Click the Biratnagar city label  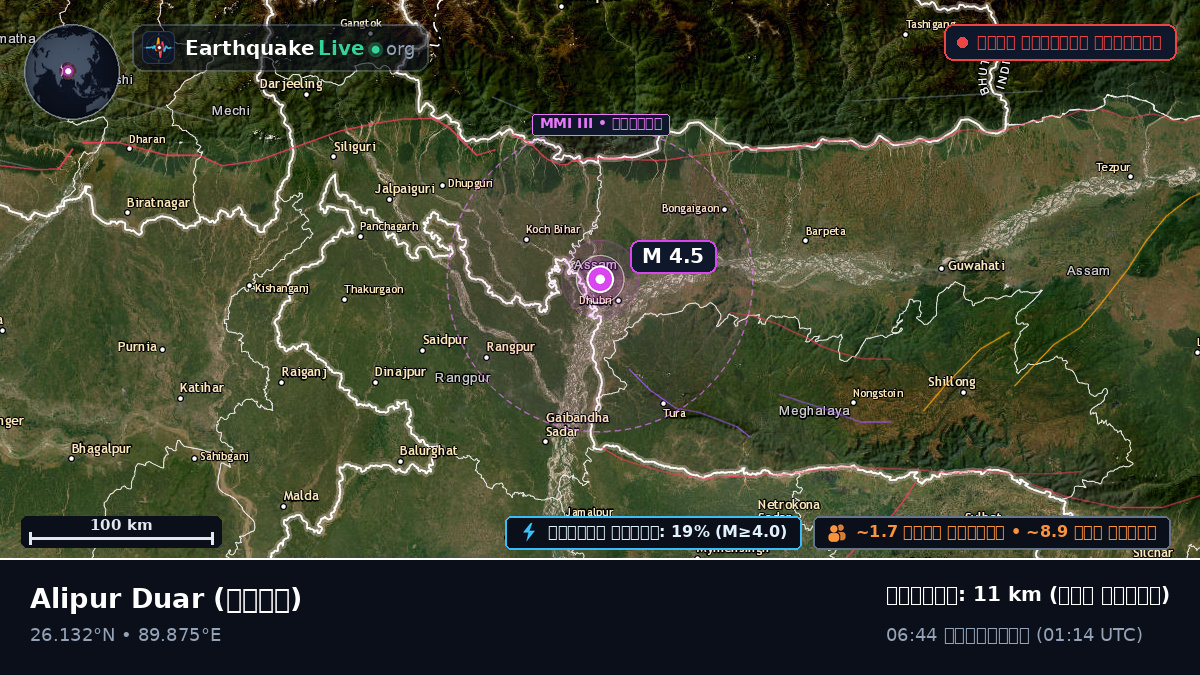pyautogui.click(x=158, y=203)
